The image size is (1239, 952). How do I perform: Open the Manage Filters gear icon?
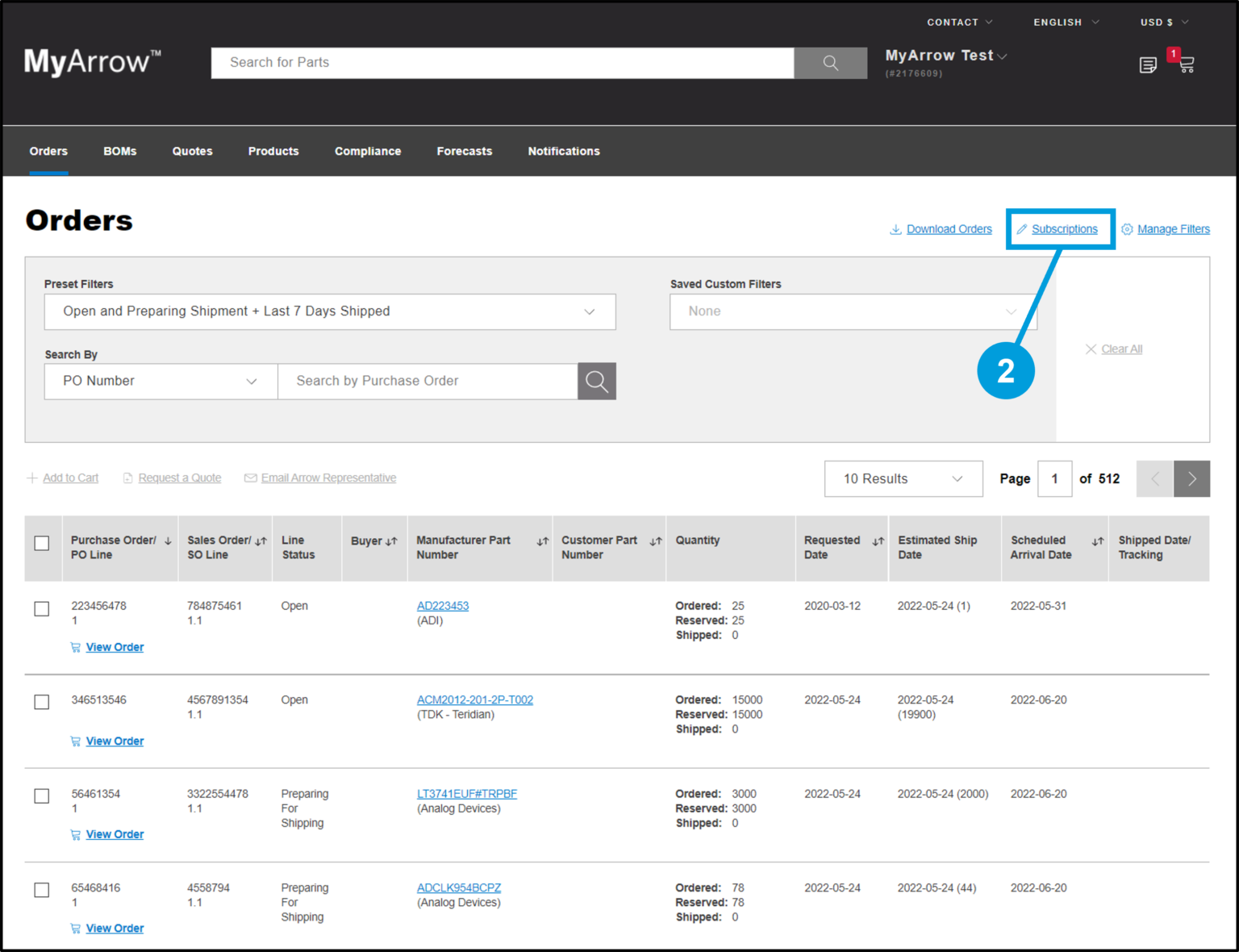pyautogui.click(x=1128, y=229)
